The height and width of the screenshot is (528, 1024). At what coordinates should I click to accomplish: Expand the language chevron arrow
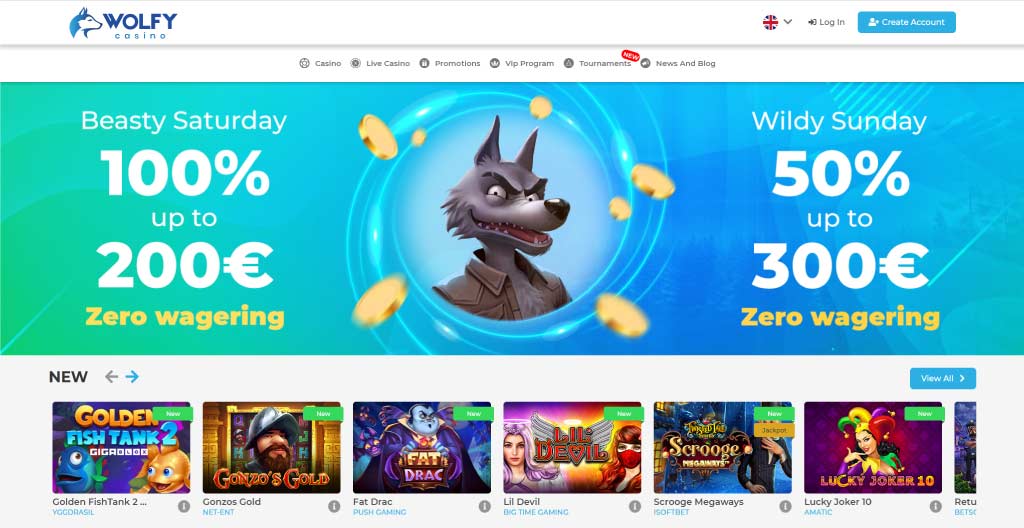(788, 22)
